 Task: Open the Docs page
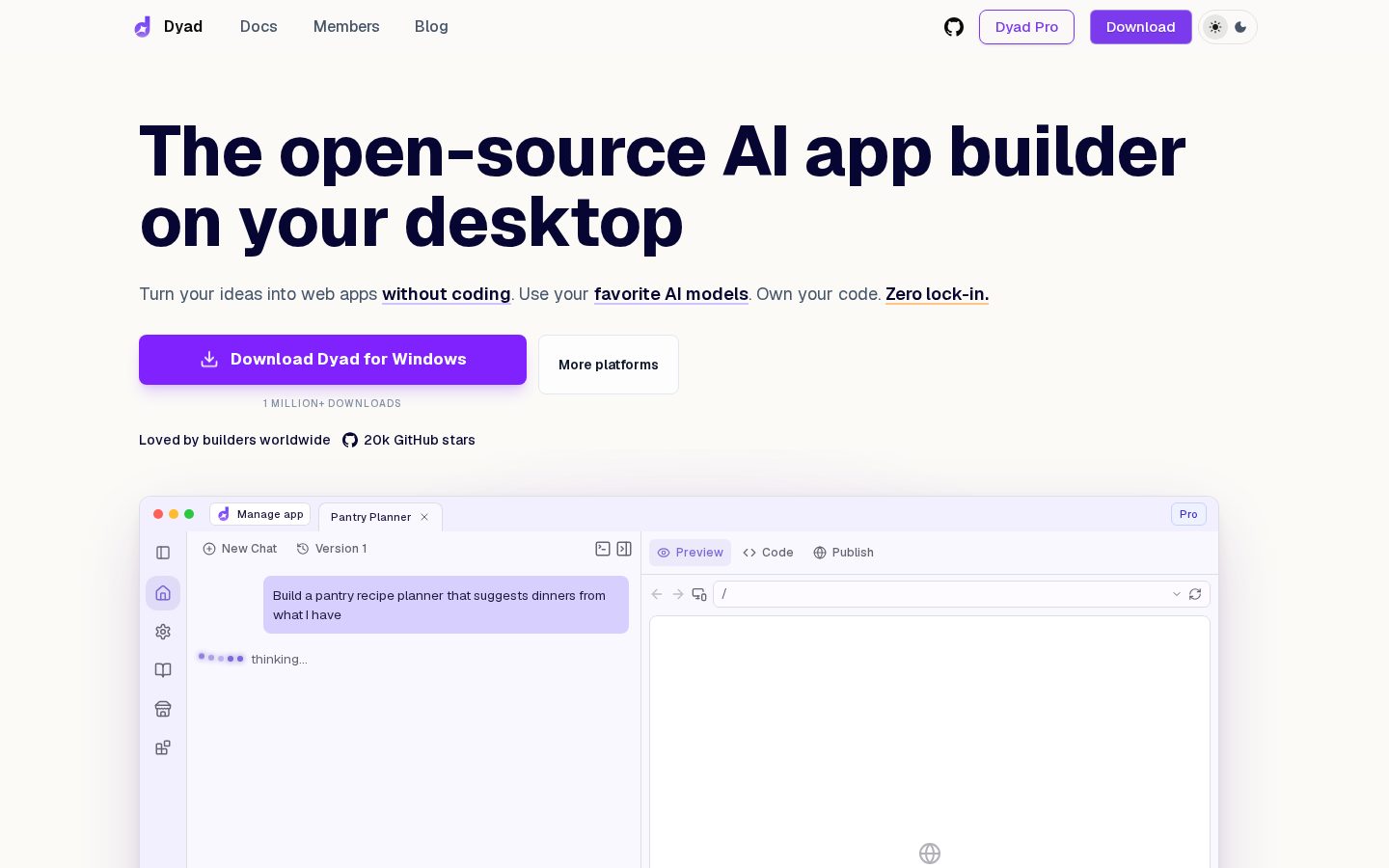tap(259, 27)
